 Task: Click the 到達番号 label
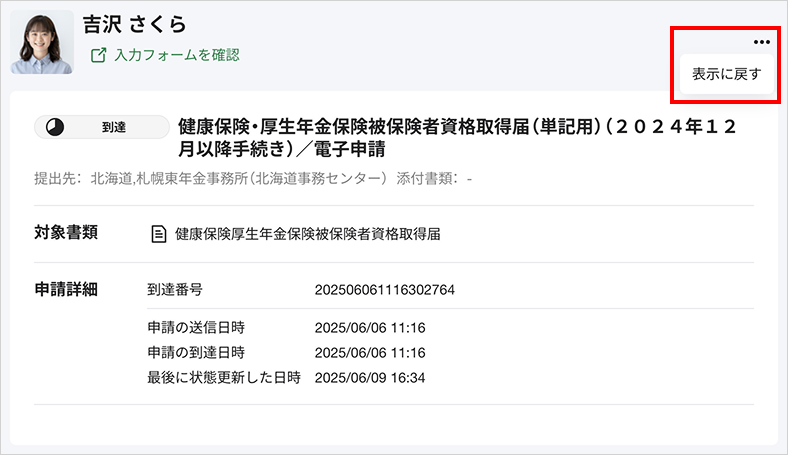(x=175, y=290)
